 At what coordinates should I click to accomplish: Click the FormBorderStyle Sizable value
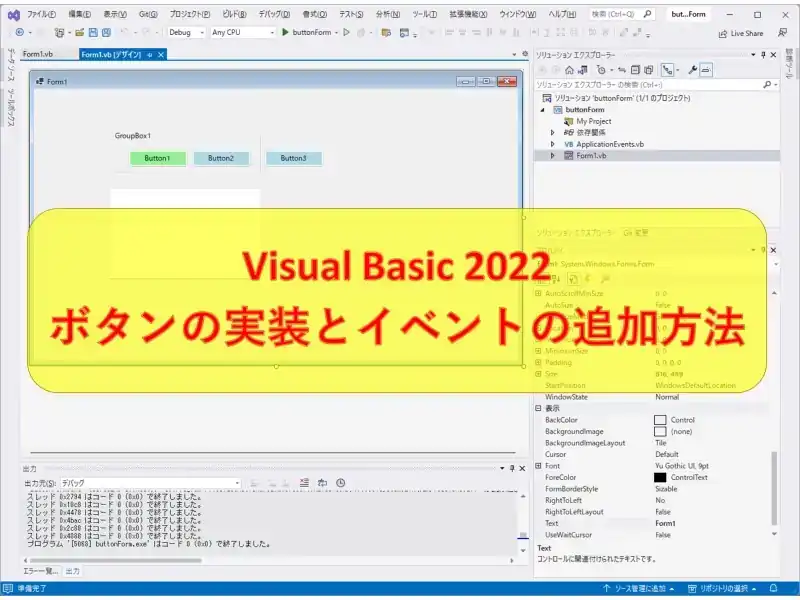[666, 489]
